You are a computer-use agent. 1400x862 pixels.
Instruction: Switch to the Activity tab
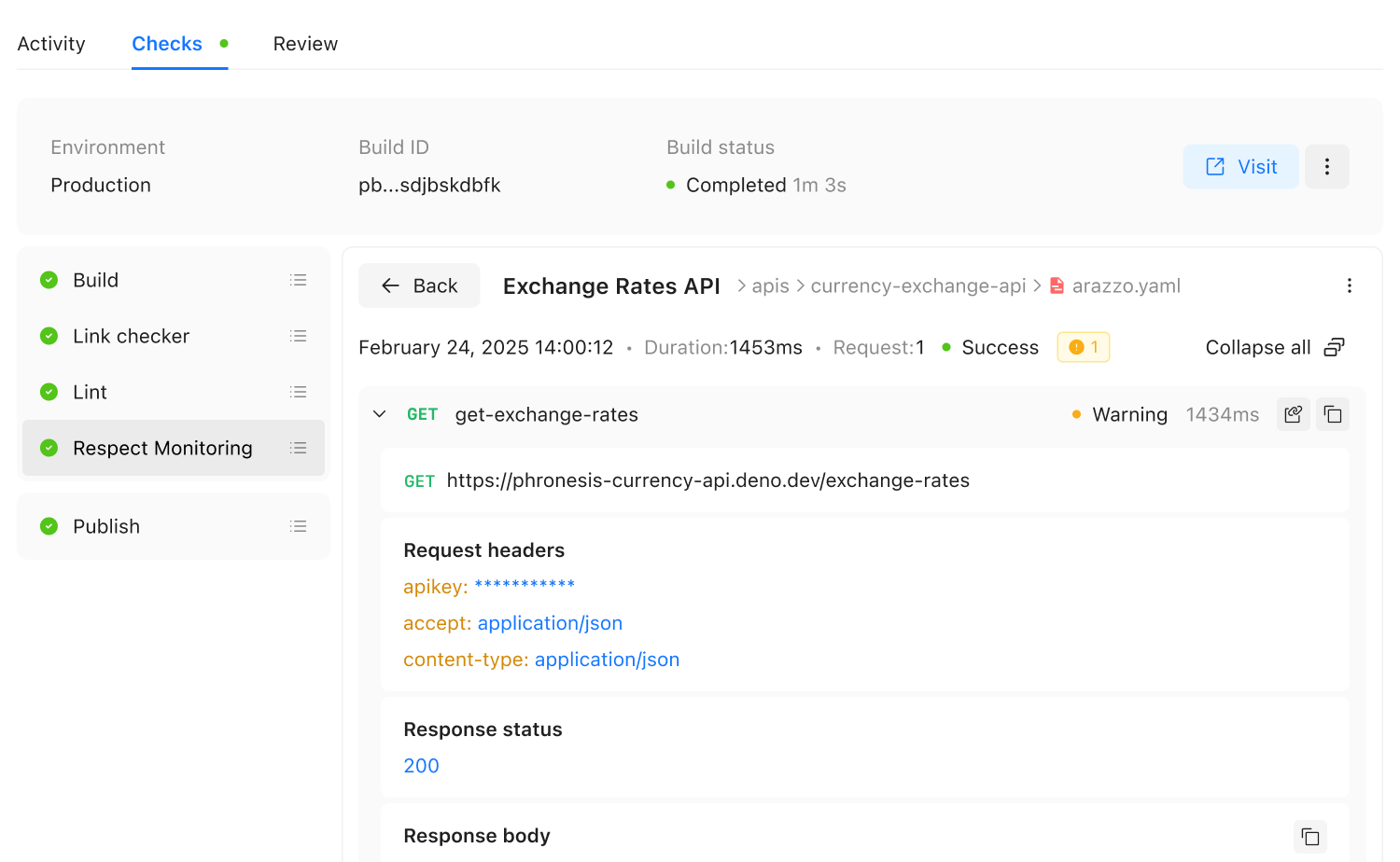[51, 43]
